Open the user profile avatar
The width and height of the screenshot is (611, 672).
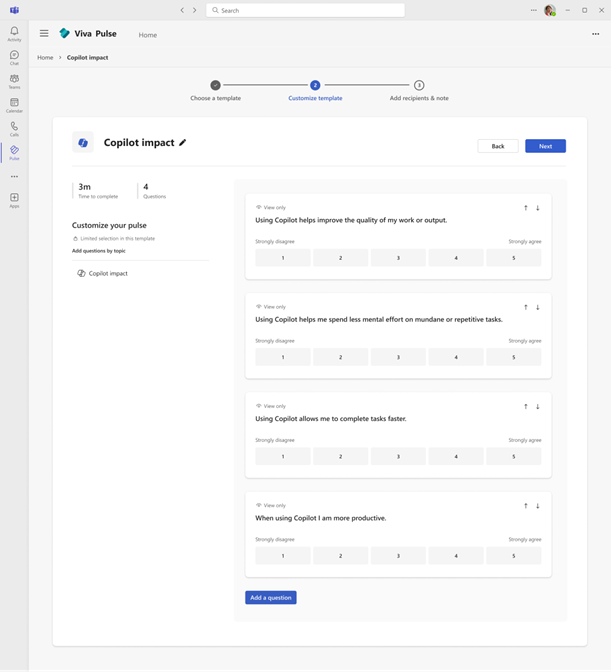click(550, 10)
